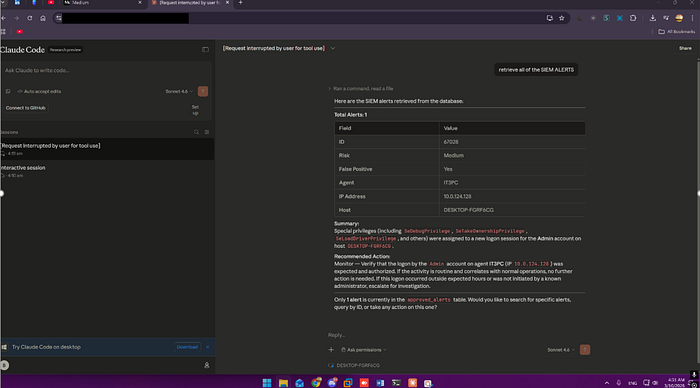Click the Set up link
The width and height of the screenshot is (700, 388).
[195, 110]
